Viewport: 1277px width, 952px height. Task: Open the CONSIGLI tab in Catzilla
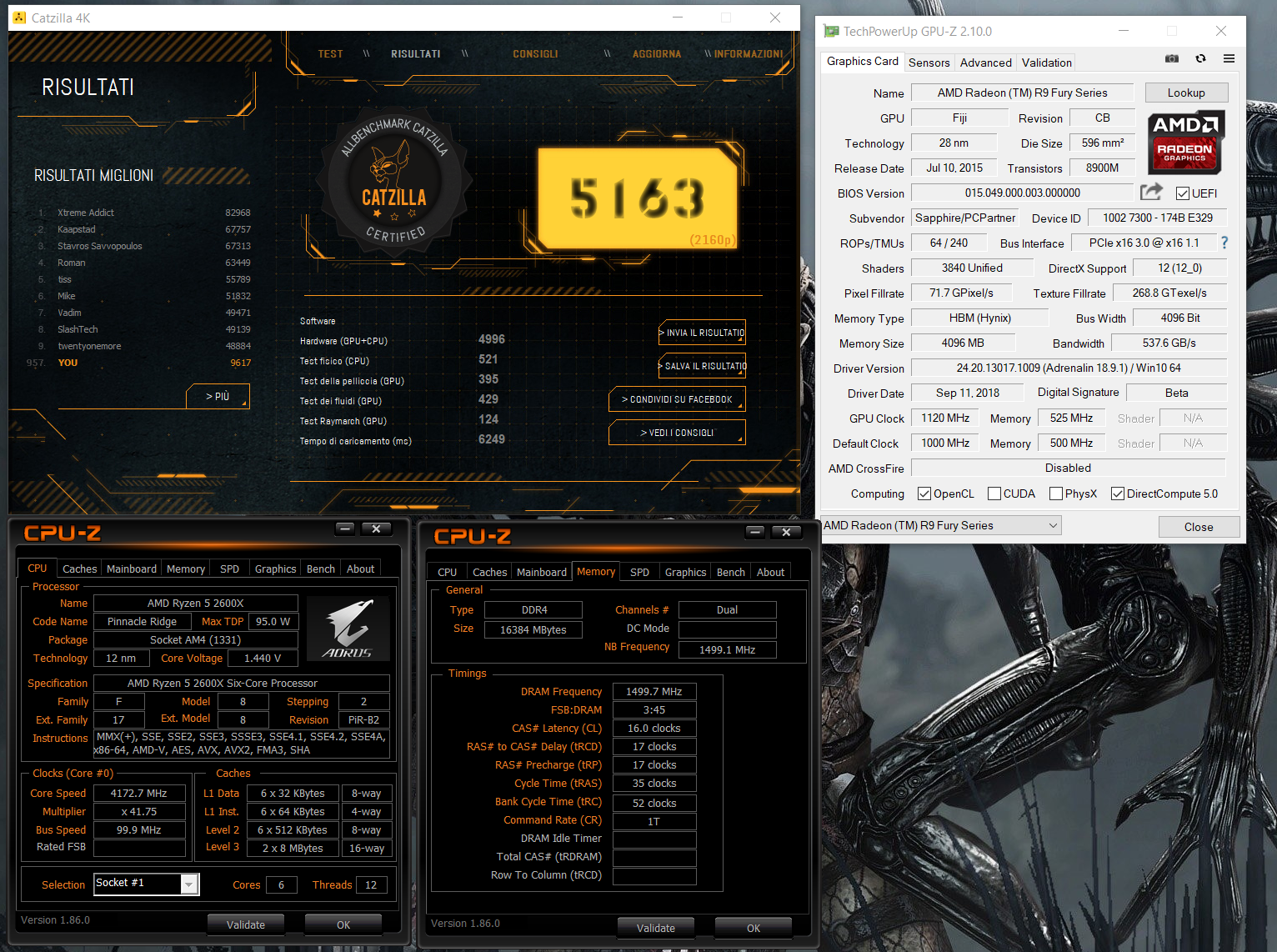(x=535, y=54)
